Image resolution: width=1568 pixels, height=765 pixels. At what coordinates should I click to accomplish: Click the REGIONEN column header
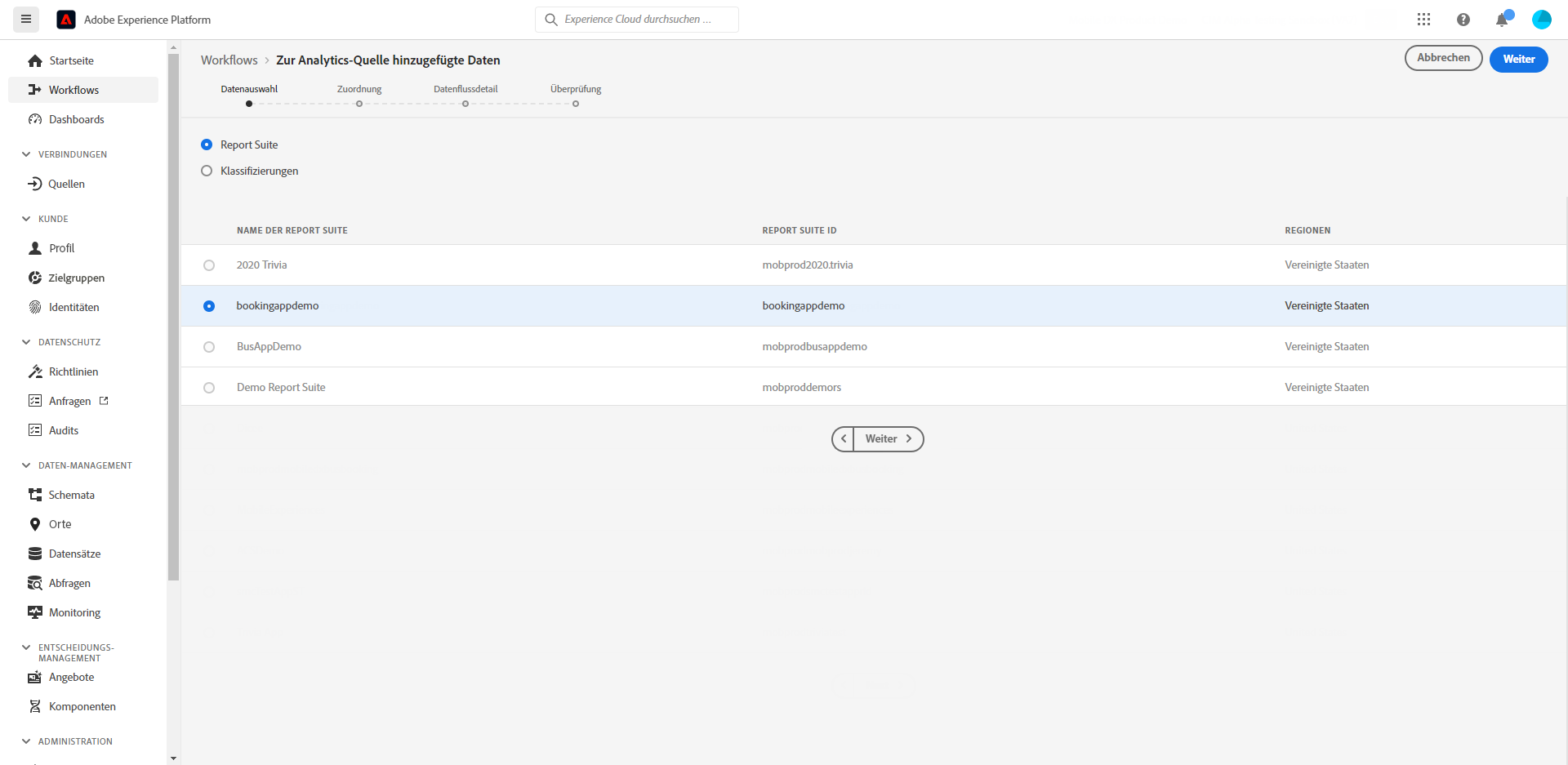[x=1307, y=230]
